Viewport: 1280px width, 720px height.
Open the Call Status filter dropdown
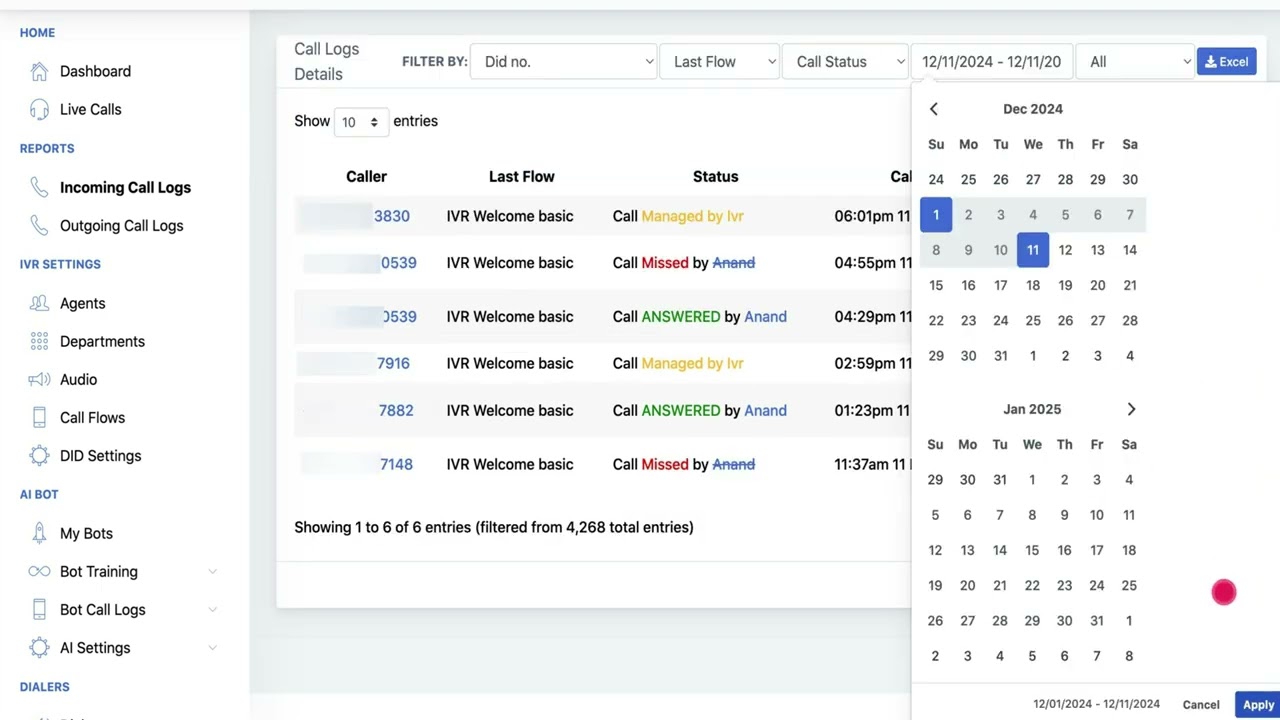[x=844, y=61]
